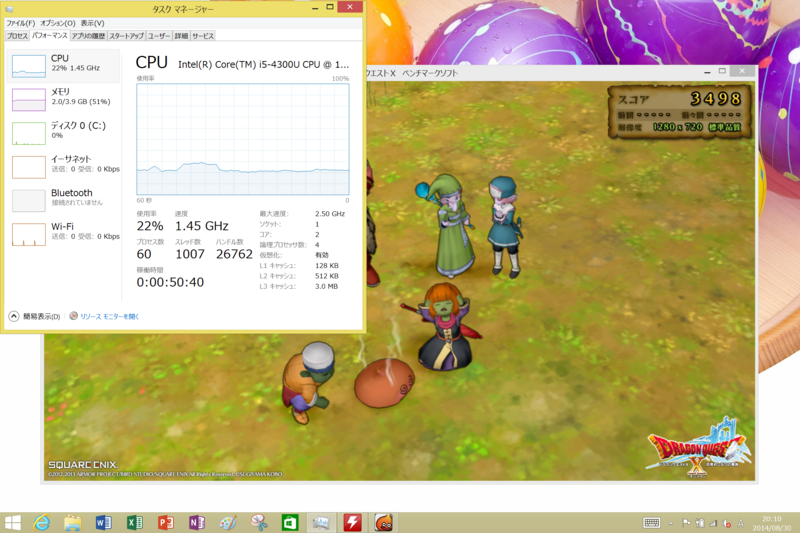Switch to the プロセス tab
The image size is (800, 533).
(17, 36)
